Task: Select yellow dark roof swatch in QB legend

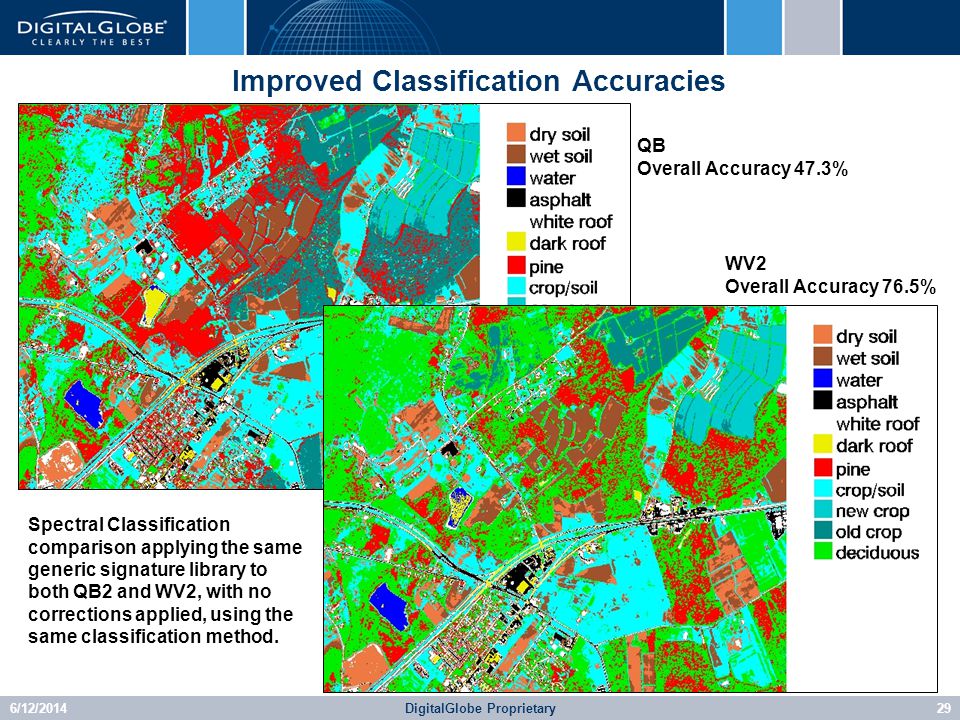Action: (516, 242)
